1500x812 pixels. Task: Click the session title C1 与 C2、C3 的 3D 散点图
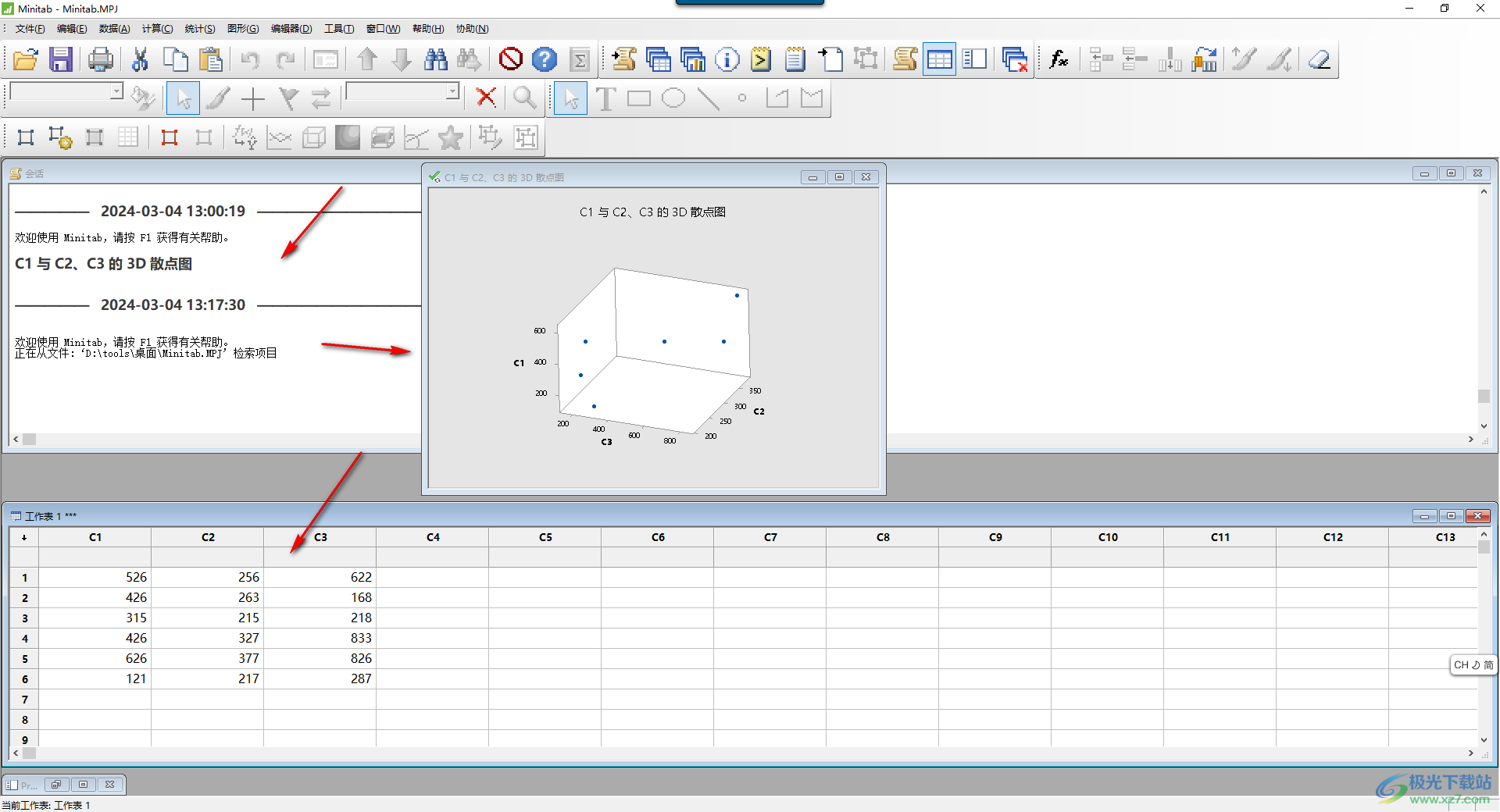[103, 264]
